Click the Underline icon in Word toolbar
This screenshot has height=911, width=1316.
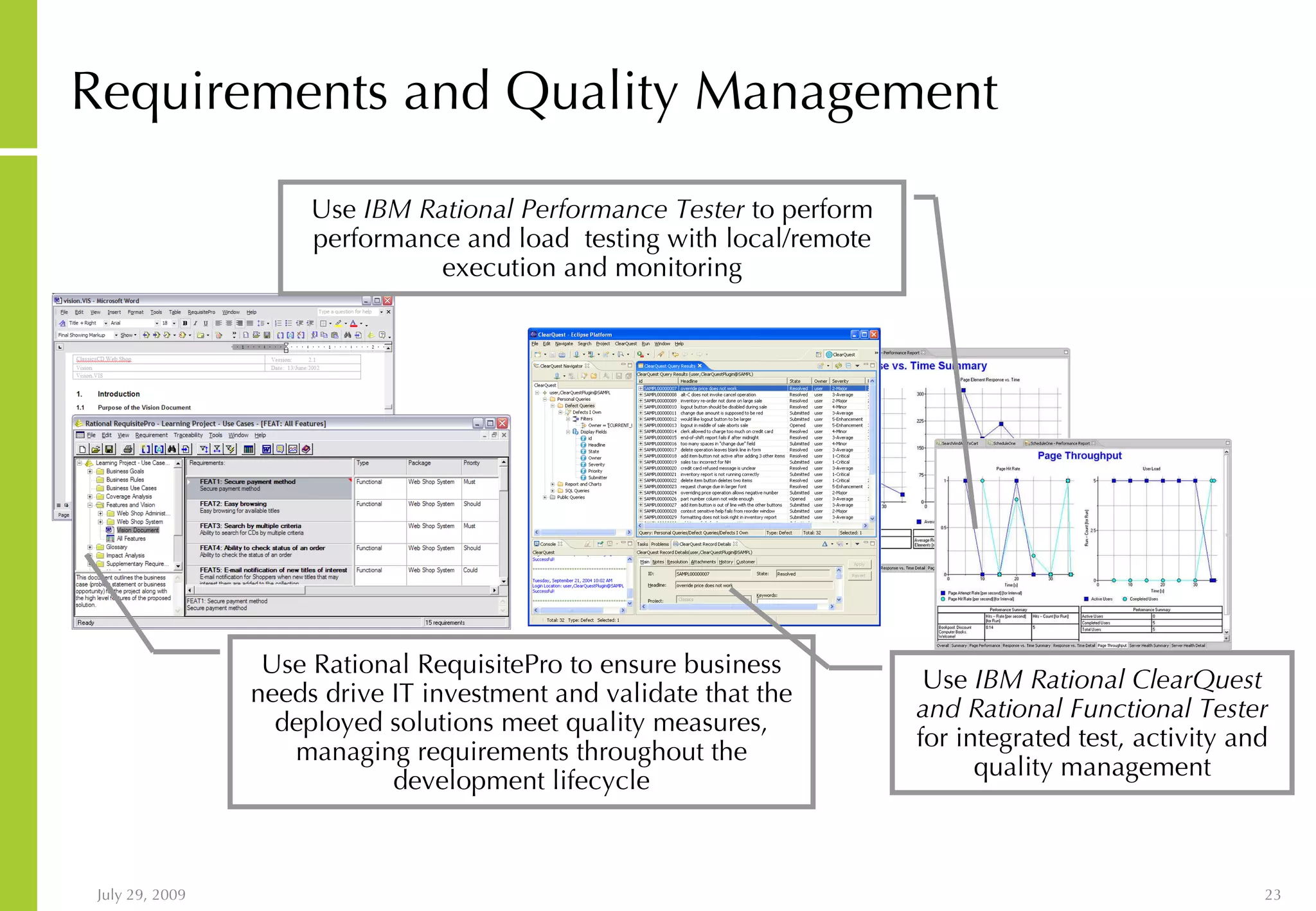pyautogui.click(x=206, y=323)
